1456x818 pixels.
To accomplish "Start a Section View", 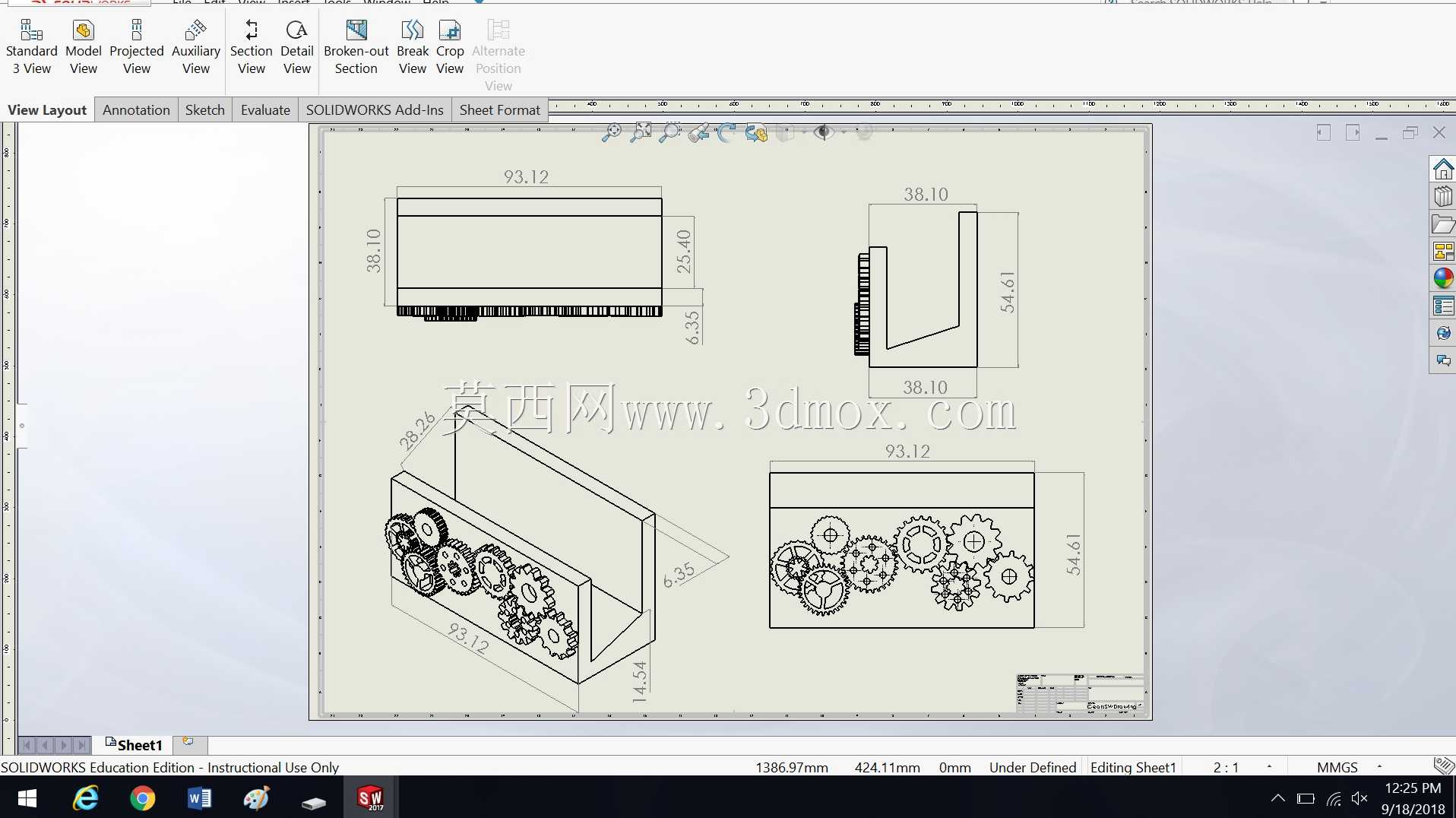I will (252, 47).
